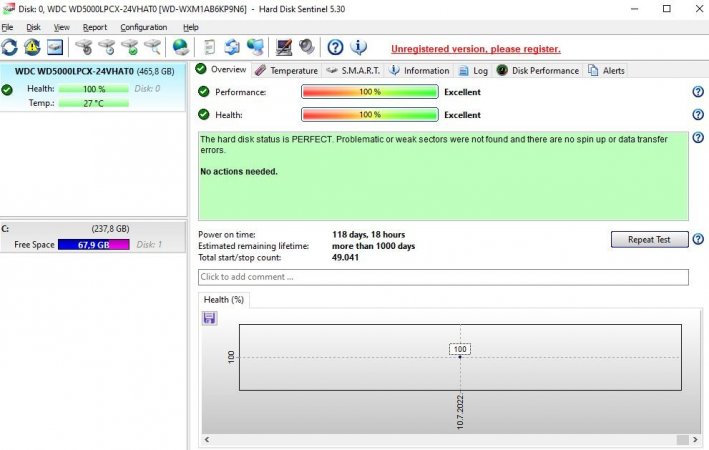
Task: Click the sidebar Health 100 % bar
Action: (x=94, y=89)
